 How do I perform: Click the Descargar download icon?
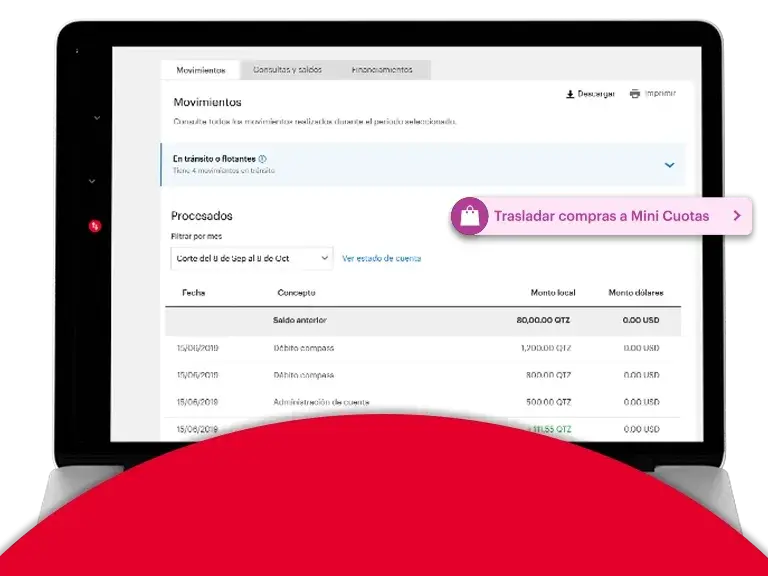coord(570,94)
